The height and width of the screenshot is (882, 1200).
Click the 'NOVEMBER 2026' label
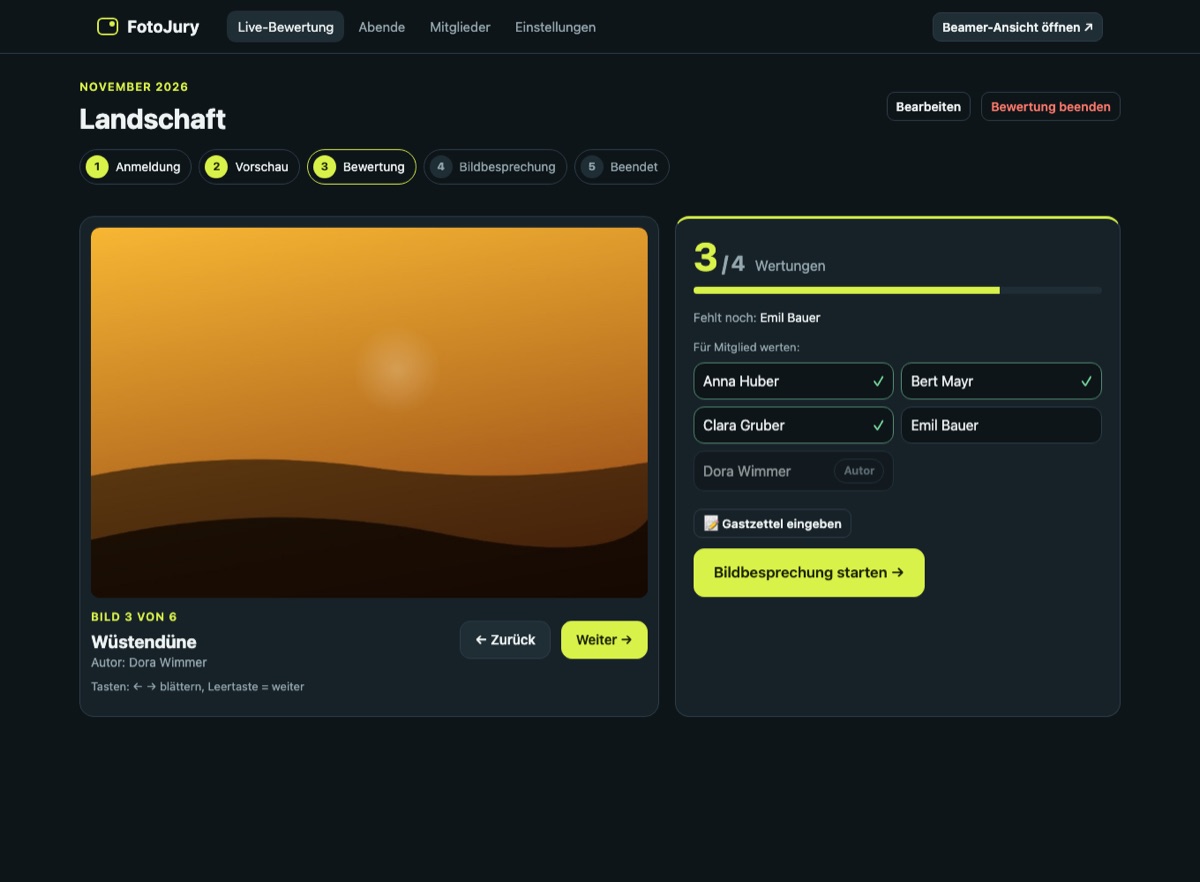(134, 87)
